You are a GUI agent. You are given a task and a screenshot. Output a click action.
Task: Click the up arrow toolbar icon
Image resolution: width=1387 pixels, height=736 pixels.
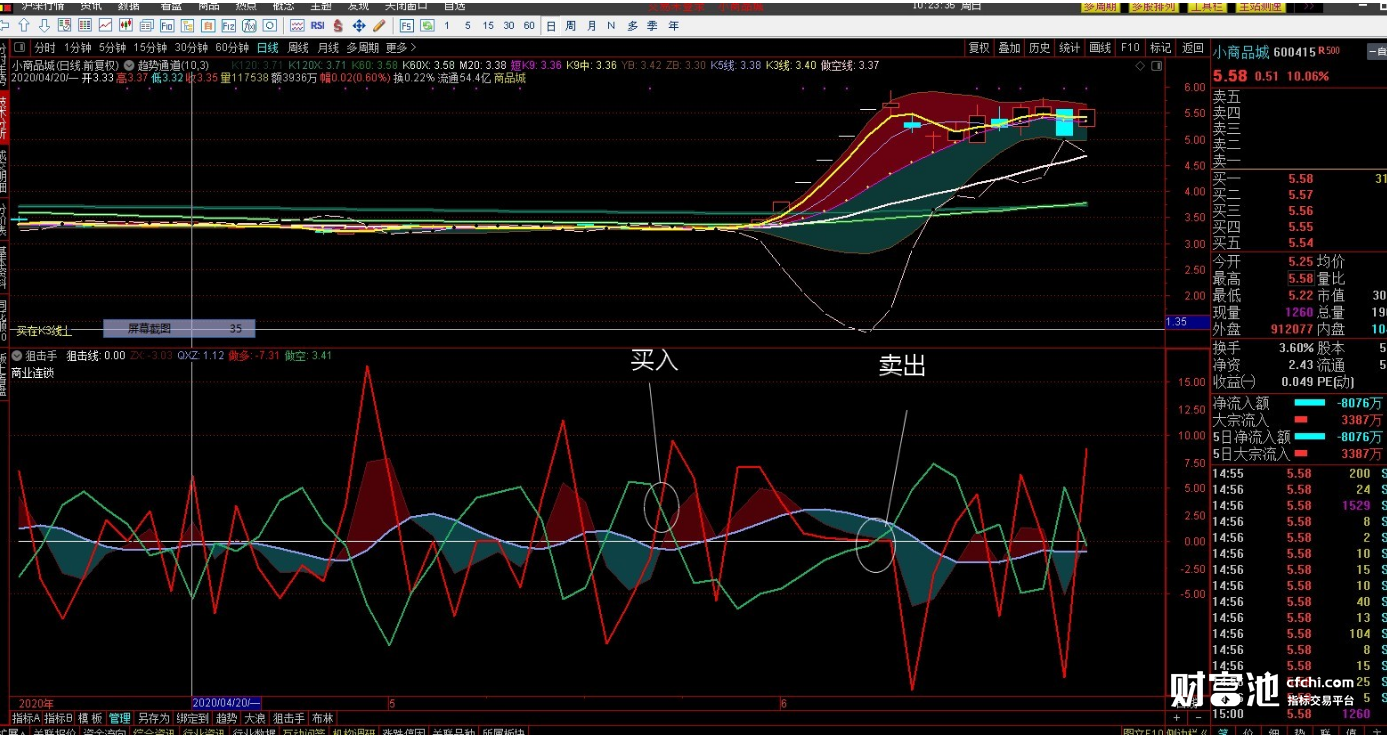[x=24, y=25]
